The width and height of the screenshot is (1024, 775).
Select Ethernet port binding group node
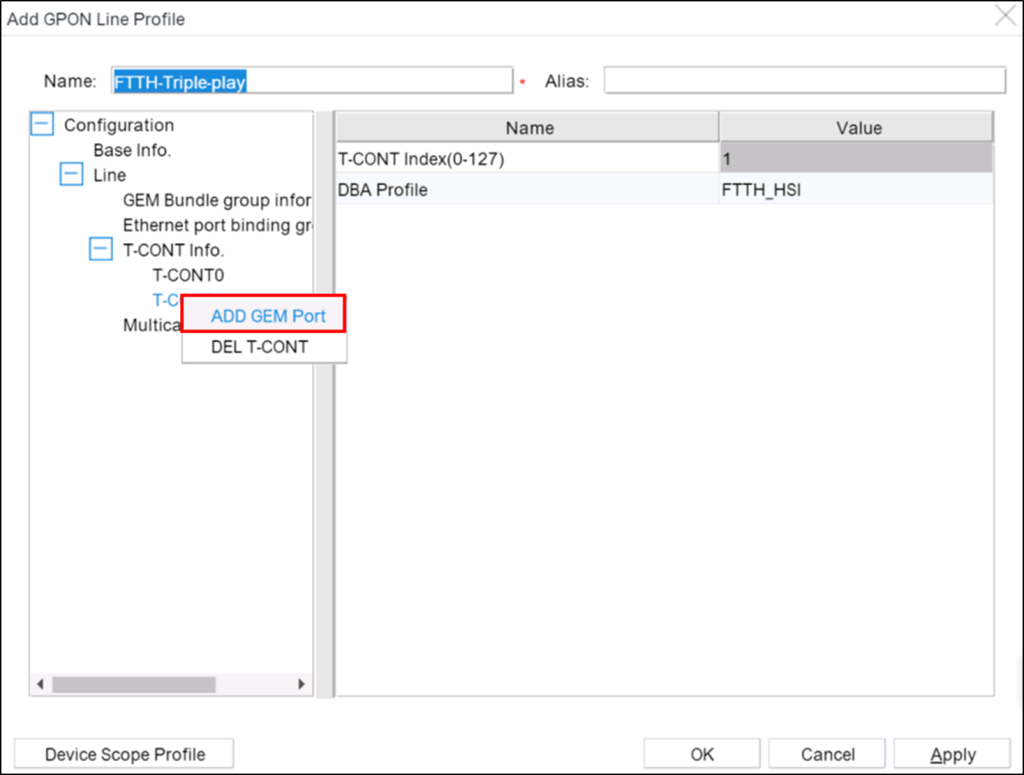[x=216, y=224]
